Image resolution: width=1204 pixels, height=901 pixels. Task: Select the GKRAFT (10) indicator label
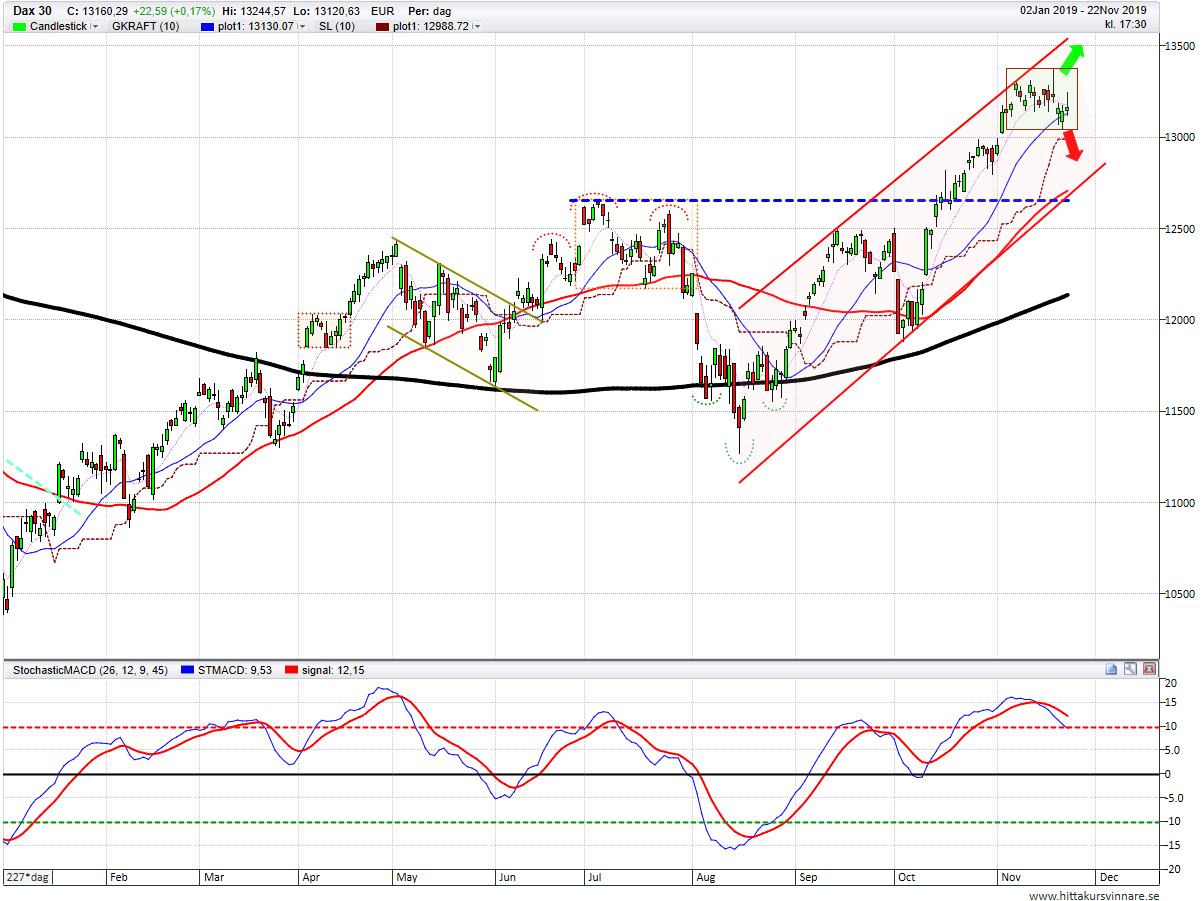(145, 26)
